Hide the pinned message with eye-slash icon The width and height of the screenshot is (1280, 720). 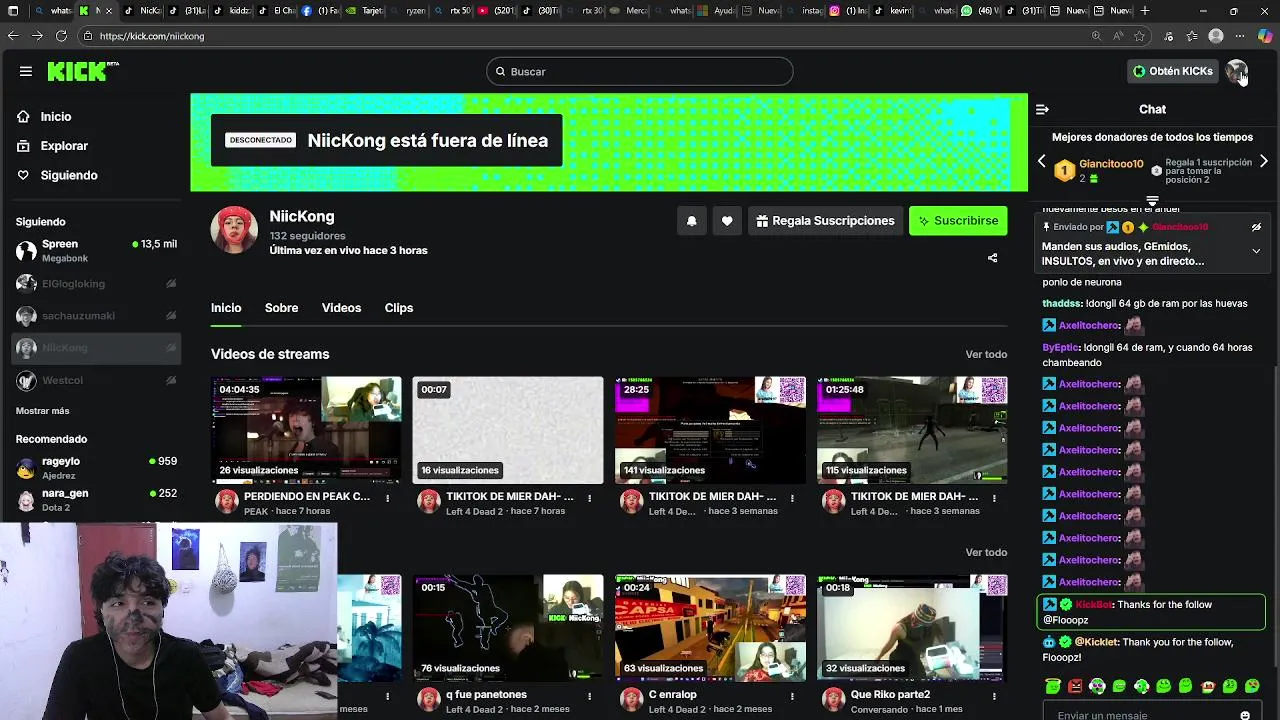pyautogui.click(x=1256, y=228)
